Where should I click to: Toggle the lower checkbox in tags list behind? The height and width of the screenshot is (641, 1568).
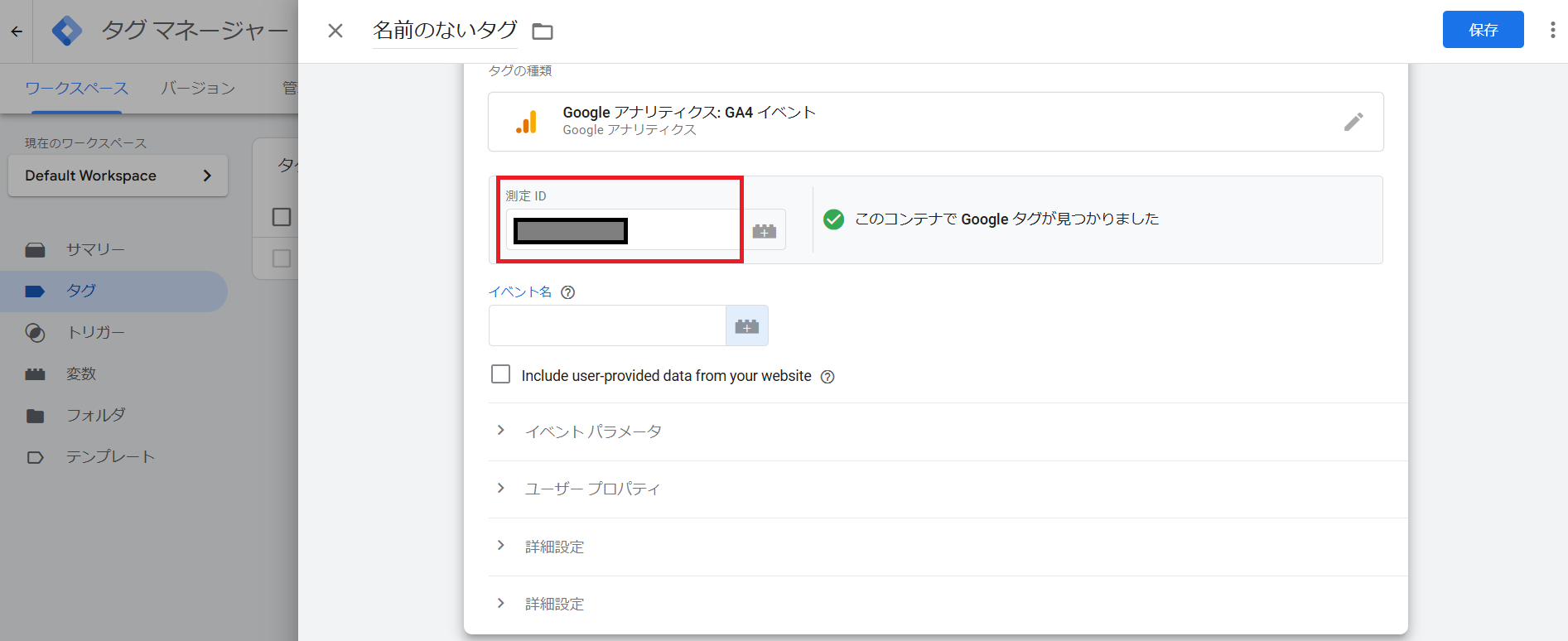coord(282,258)
